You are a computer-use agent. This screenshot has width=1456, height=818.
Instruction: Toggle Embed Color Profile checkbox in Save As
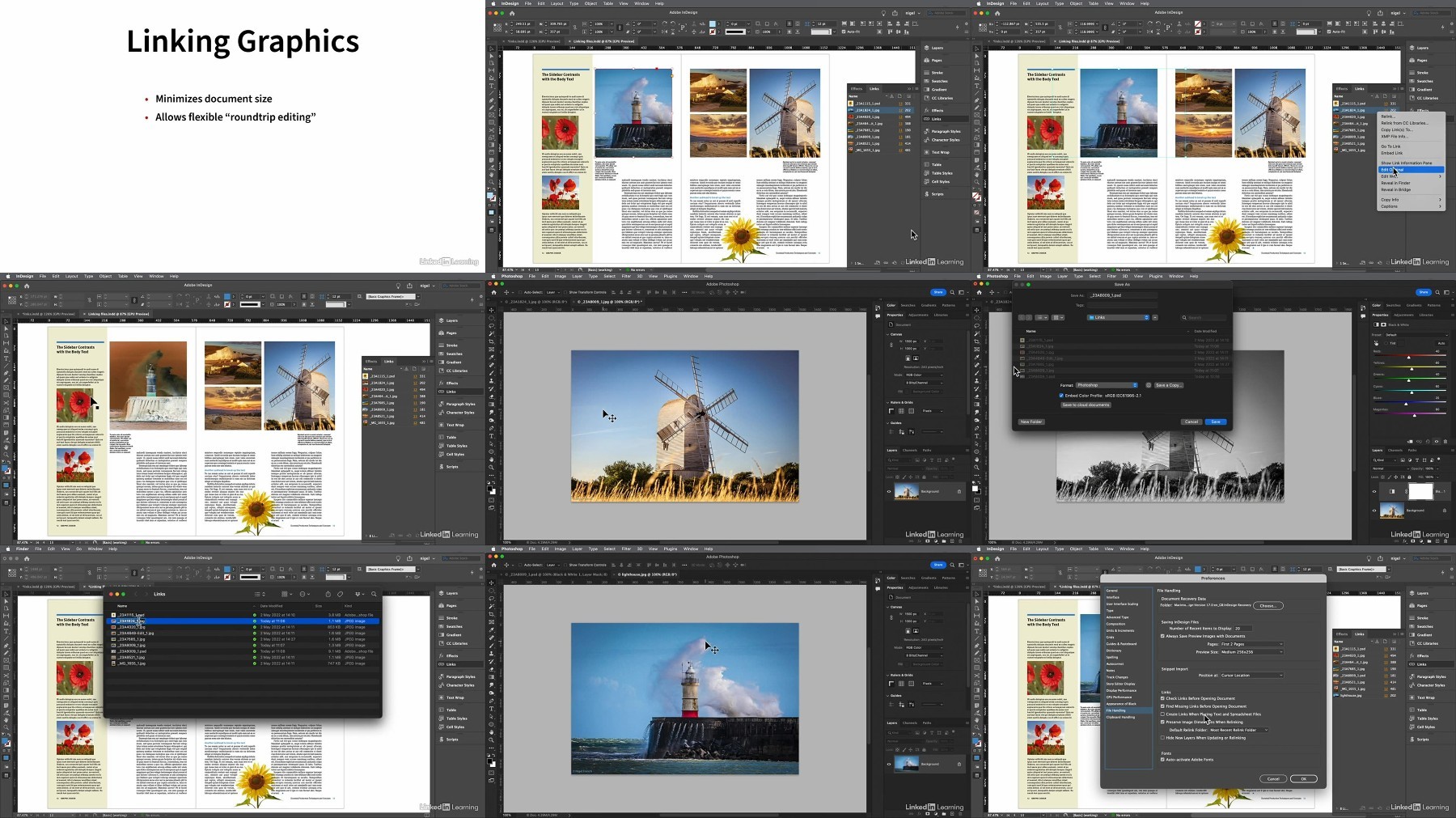coord(1062,396)
